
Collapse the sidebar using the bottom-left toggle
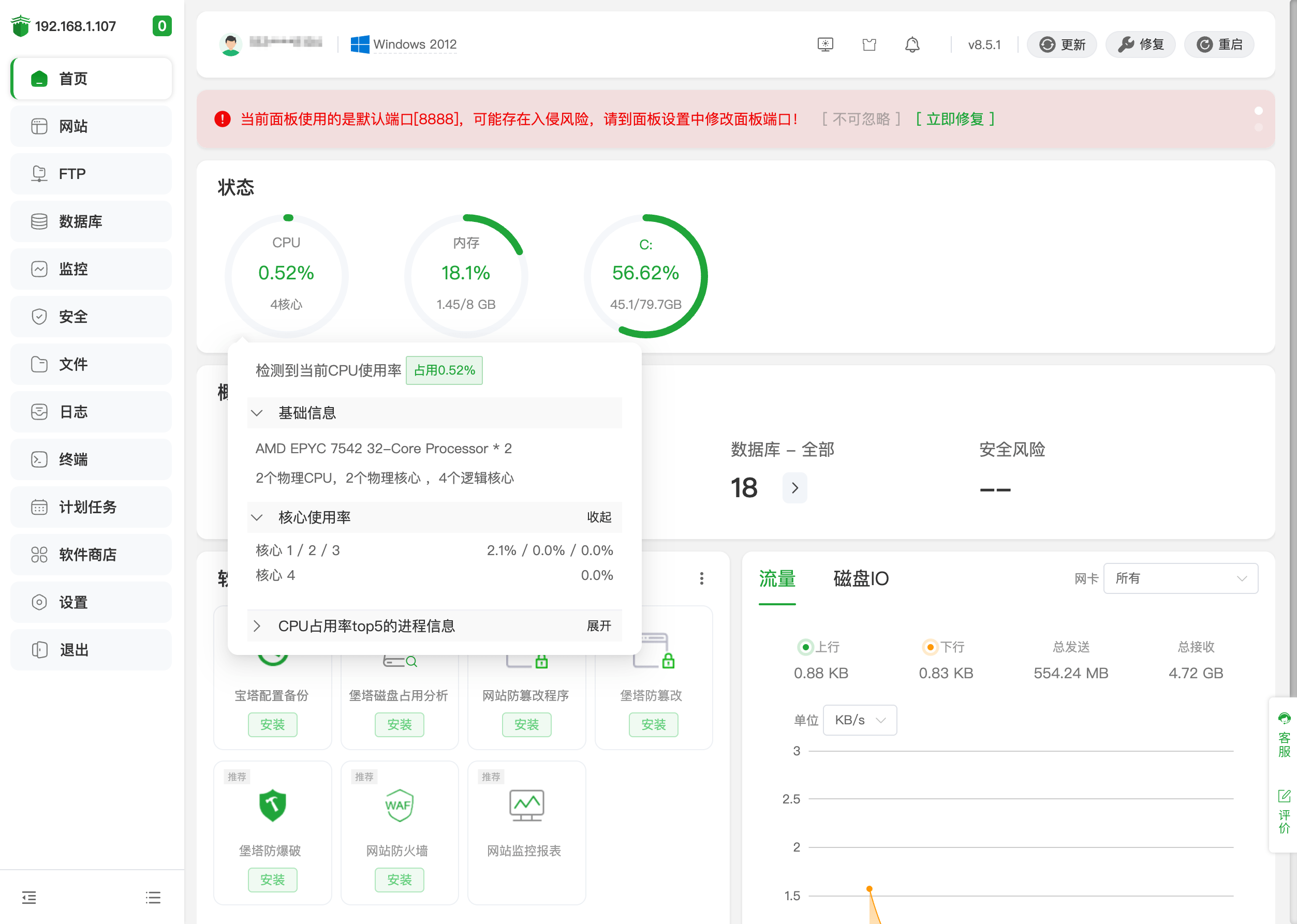29,897
